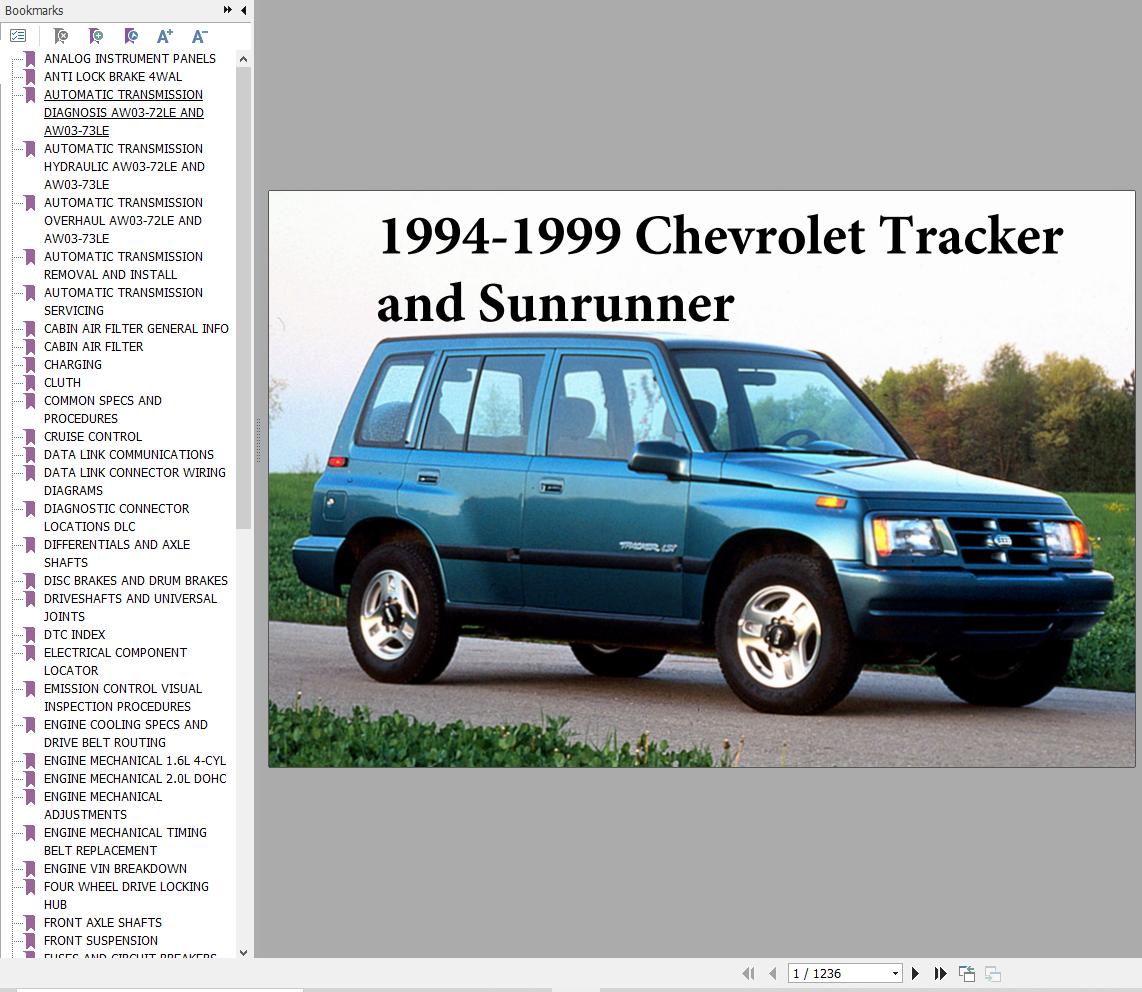
Task: Click icon beside ENGINE VIN BREAKDOWN
Action: (30, 869)
